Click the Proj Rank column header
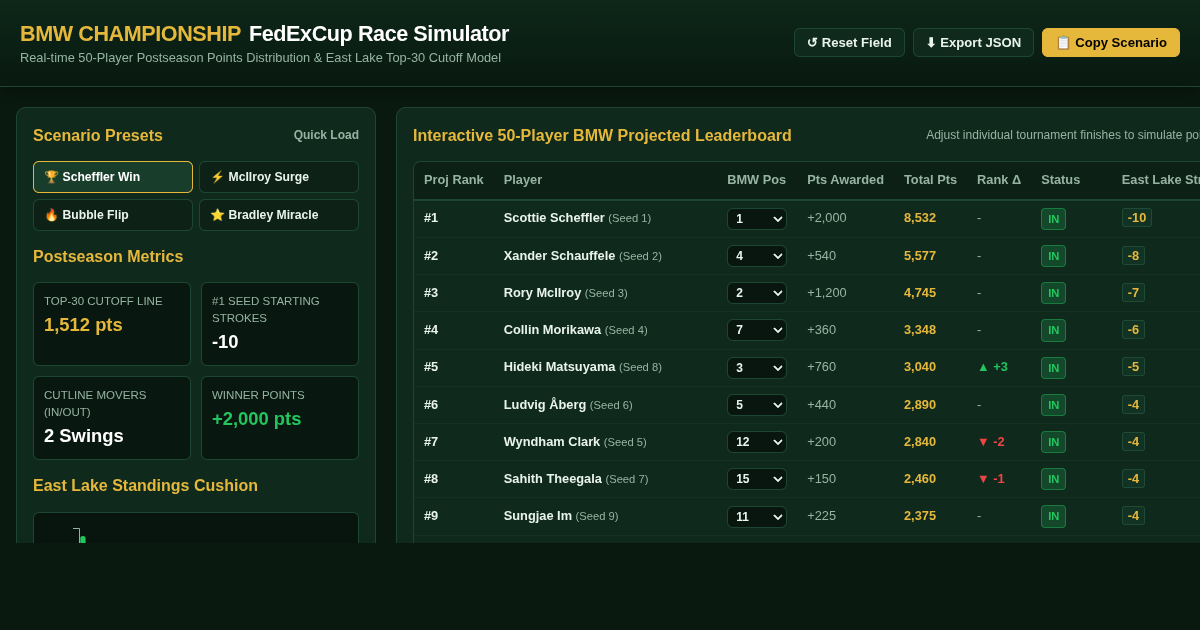The image size is (1200, 630). point(454,180)
